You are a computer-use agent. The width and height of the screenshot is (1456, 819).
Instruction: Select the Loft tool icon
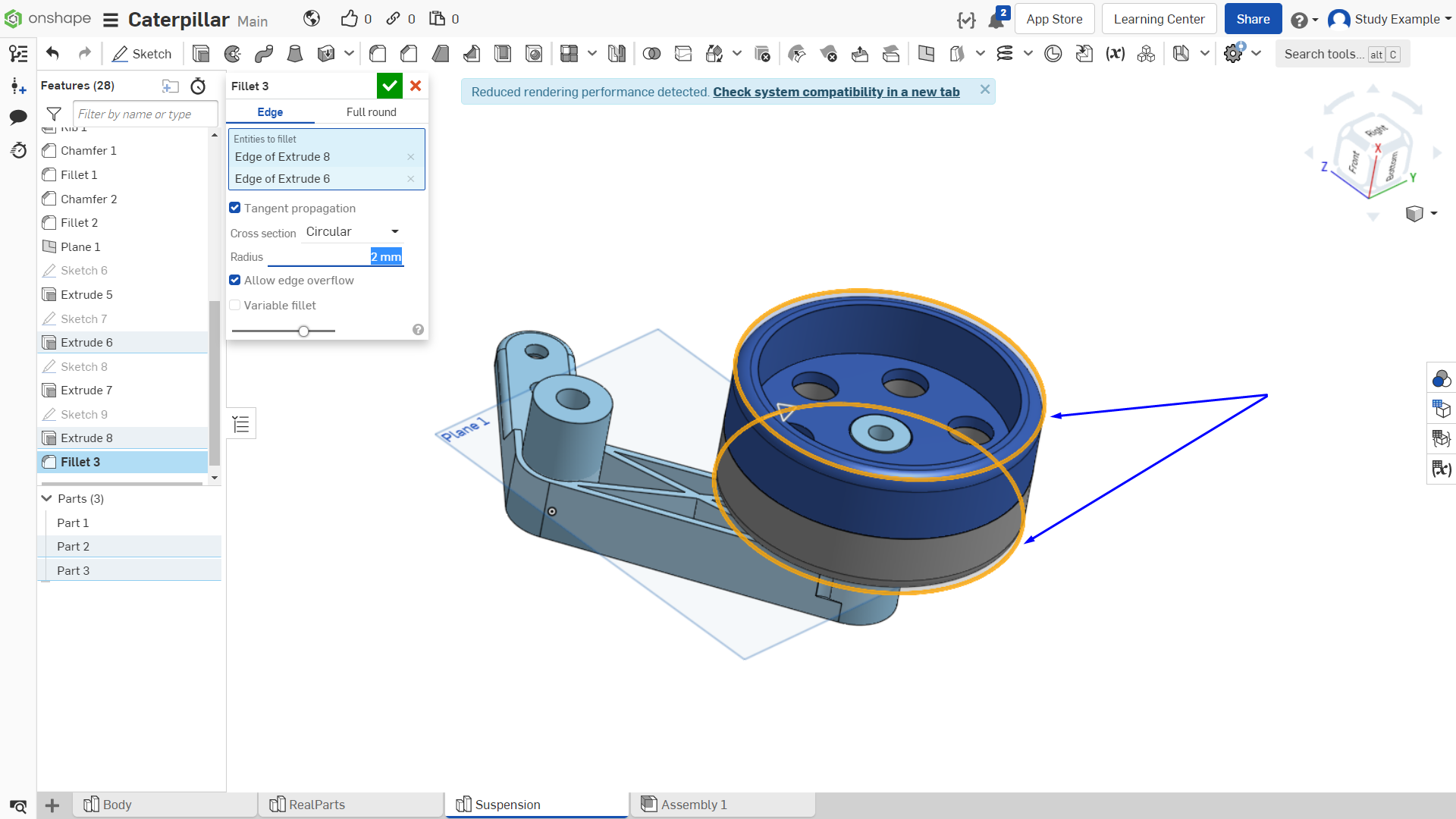(295, 53)
